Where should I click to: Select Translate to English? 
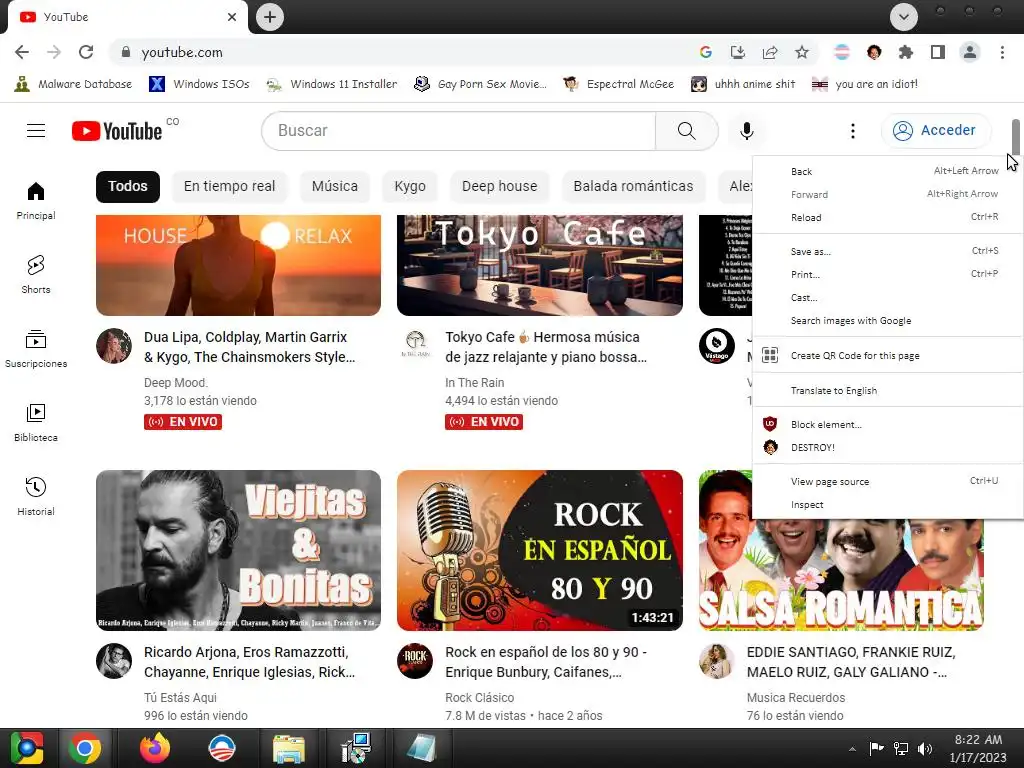(888, 391)
